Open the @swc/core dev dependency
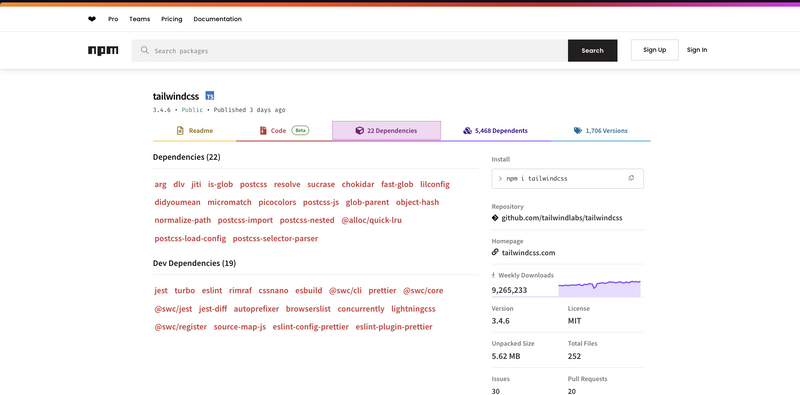This screenshot has height=395, width=800. pyautogui.click(x=423, y=290)
